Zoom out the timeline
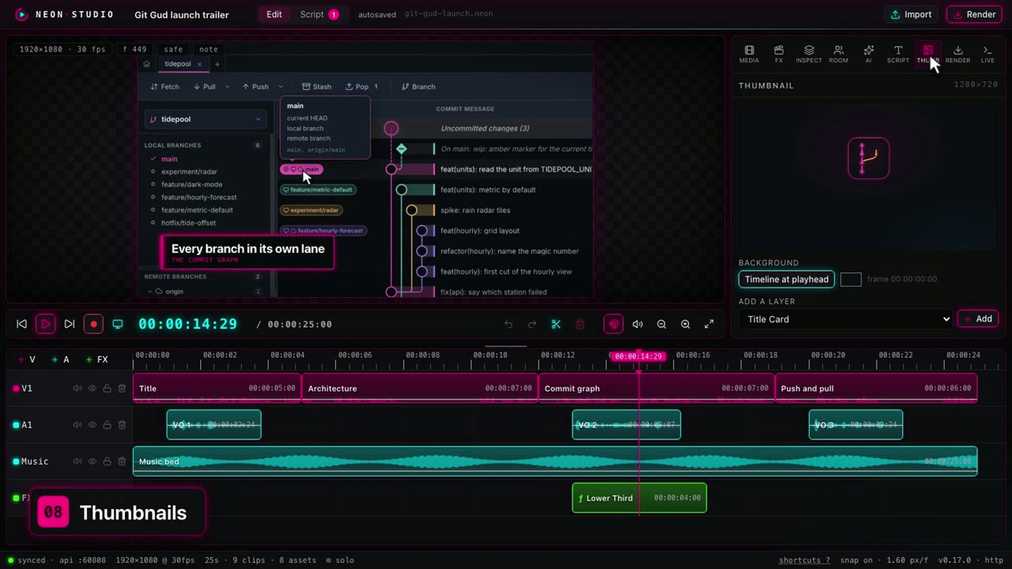The image size is (1012, 569). click(x=662, y=324)
